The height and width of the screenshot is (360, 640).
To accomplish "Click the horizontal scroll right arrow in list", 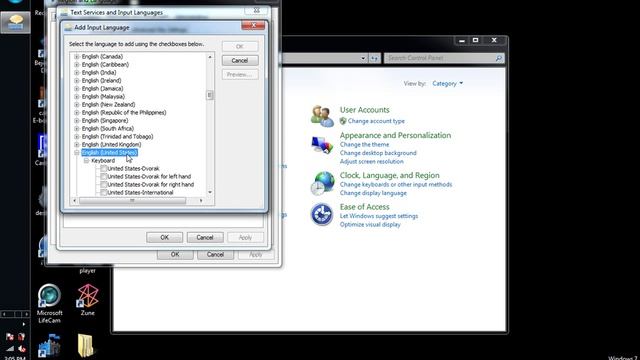I will click(201, 200).
